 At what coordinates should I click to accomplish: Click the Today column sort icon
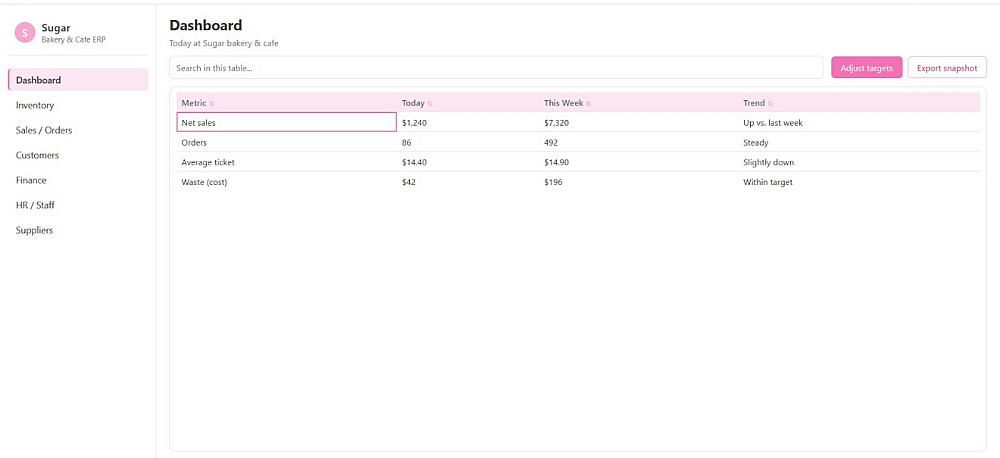pos(430,103)
